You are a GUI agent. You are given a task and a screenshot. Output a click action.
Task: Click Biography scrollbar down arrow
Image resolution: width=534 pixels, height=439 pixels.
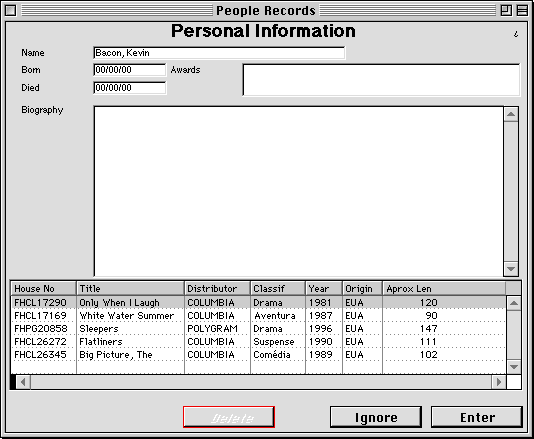click(x=511, y=269)
